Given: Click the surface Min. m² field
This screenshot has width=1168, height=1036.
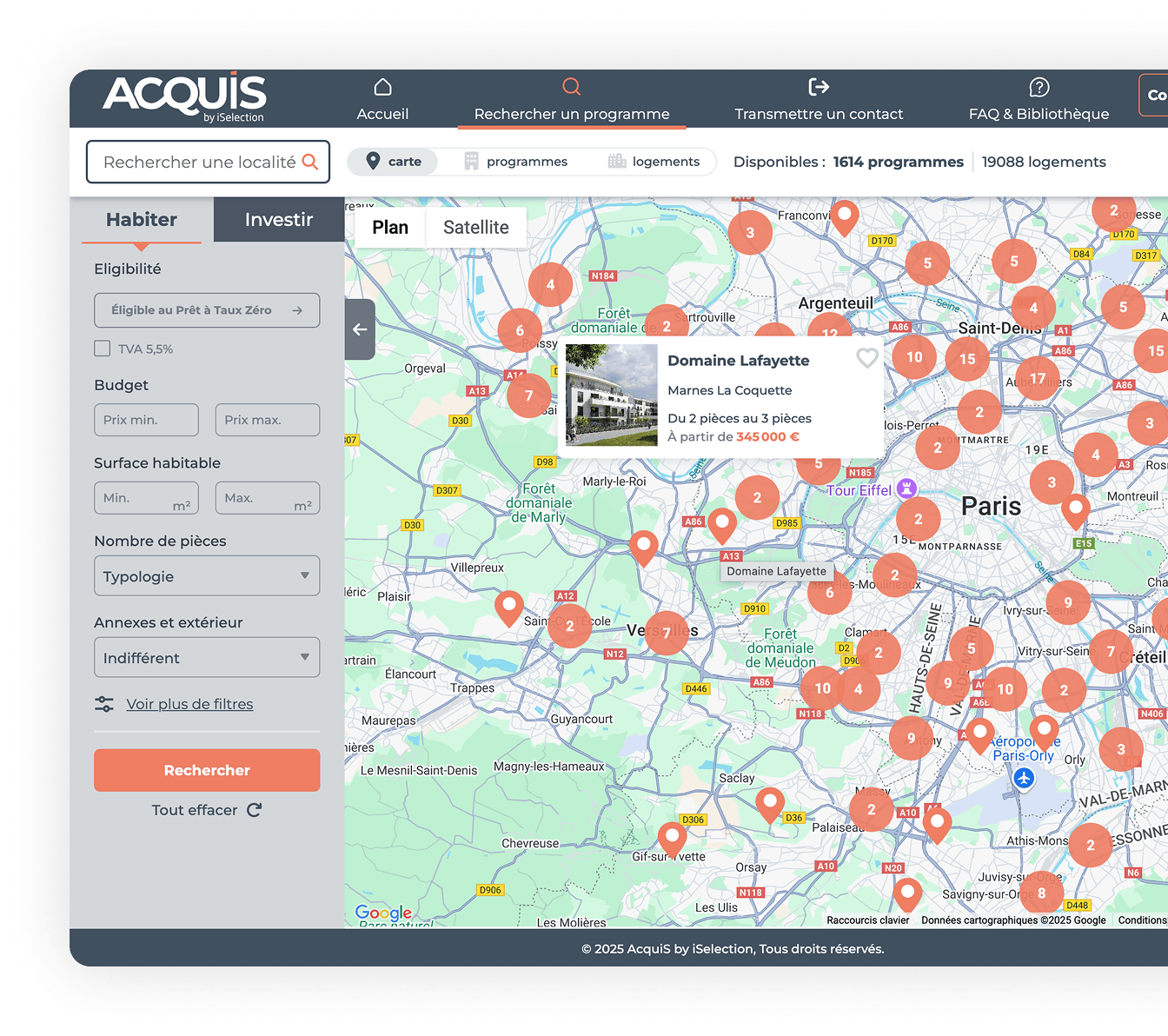Looking at the screenshot, I should coord(146,498).
